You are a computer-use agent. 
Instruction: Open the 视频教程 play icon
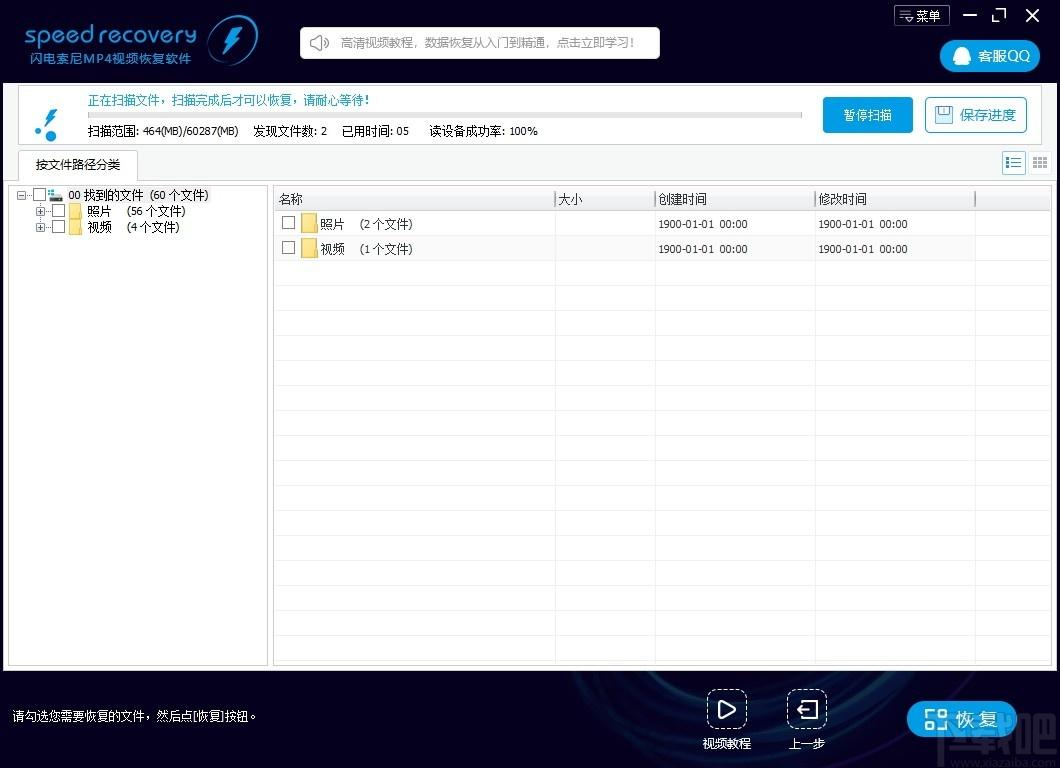tap(727, 709)
